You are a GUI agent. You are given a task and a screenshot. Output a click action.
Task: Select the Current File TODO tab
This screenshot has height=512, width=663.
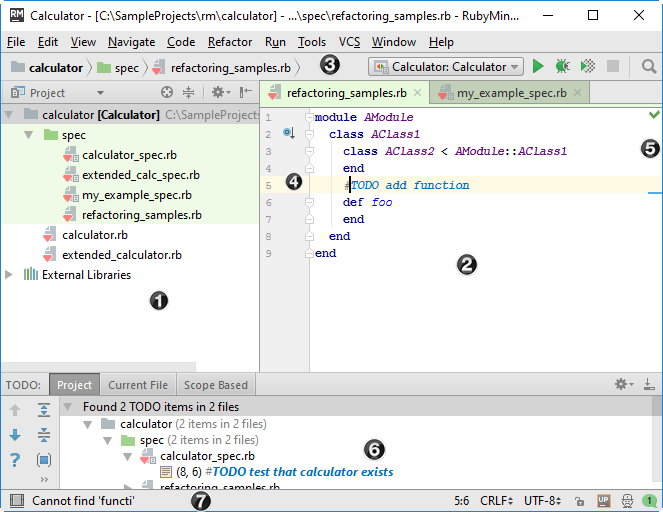[138, 385]
